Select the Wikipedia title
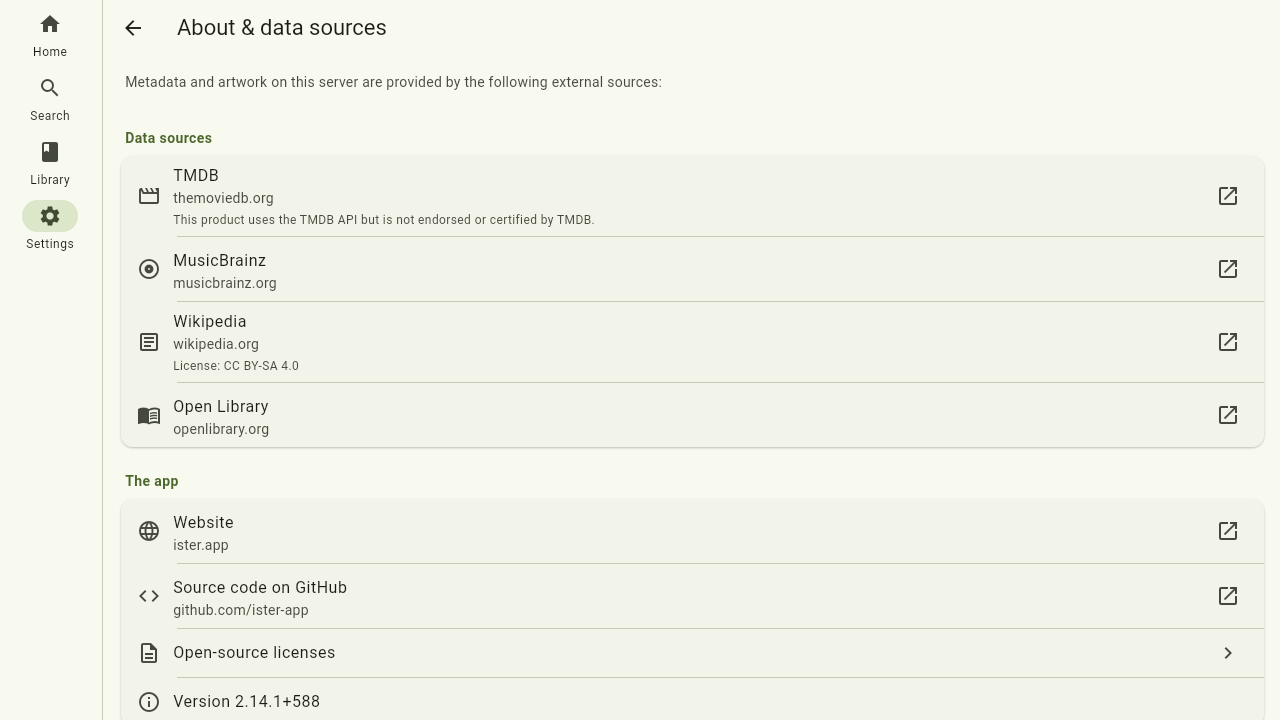Viewport: 1280px width, 720px height. pos(209,322)
